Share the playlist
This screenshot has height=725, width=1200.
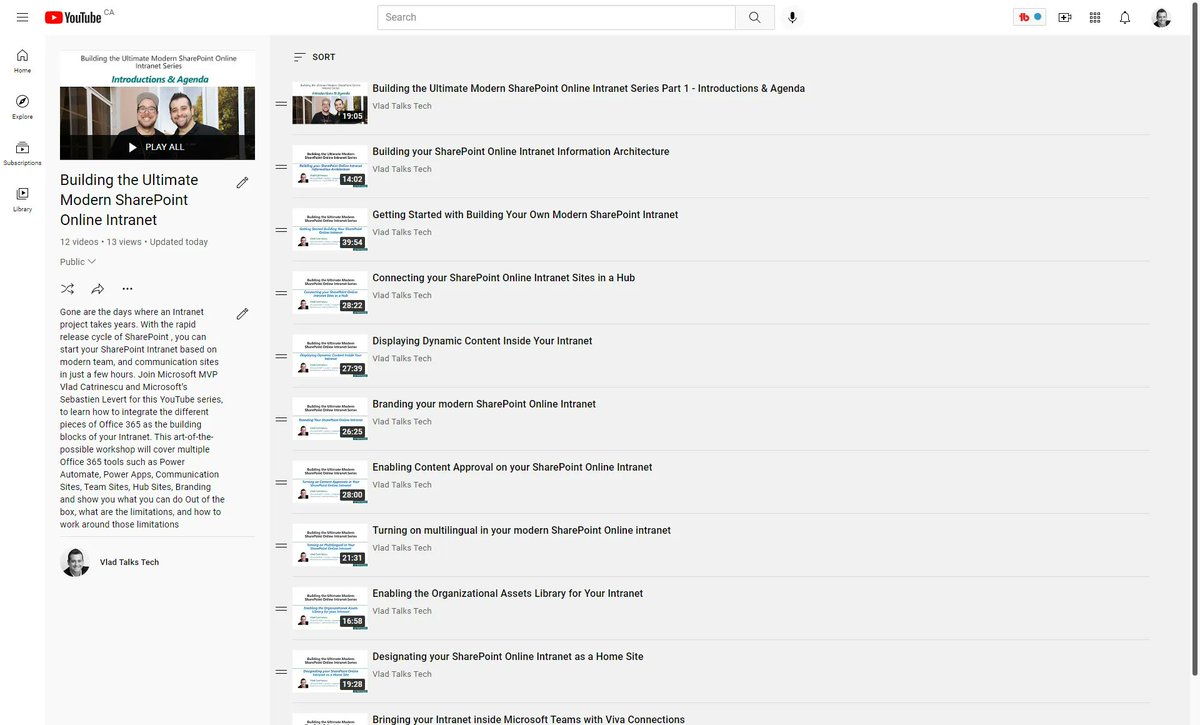click(x=97, y=289)
